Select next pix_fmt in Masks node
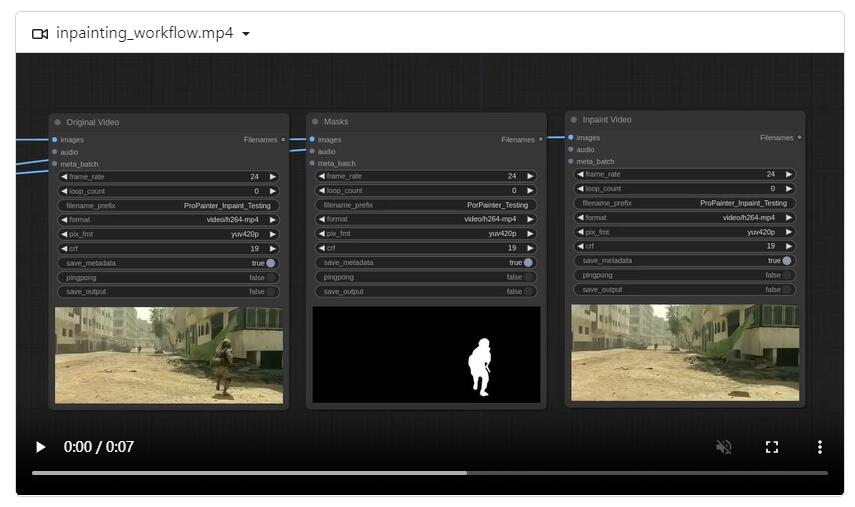The image size is (855, 507). [529, 233]
